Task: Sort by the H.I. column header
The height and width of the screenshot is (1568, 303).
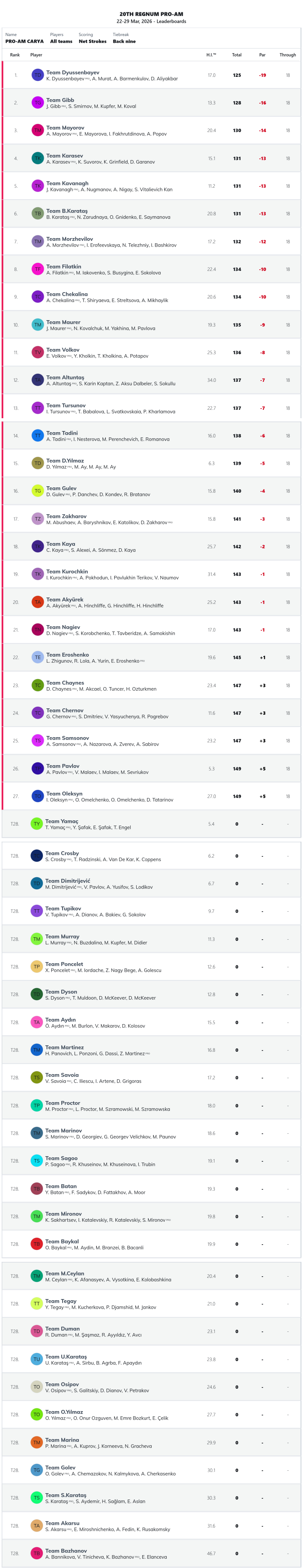Action: pos(211,55)
